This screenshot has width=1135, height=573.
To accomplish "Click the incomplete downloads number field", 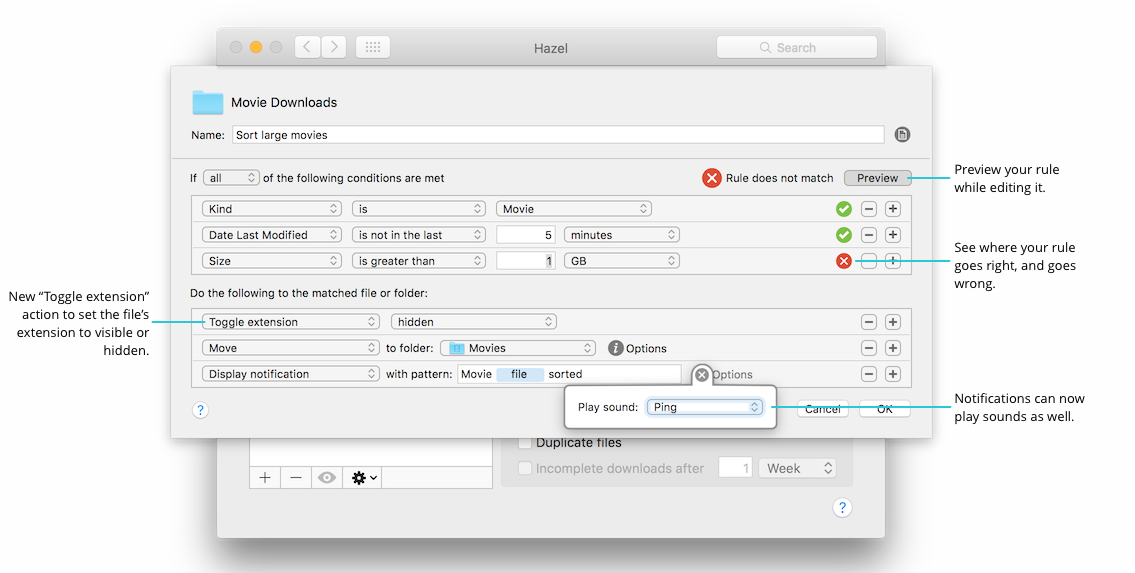I will click(x=735, y=468).
